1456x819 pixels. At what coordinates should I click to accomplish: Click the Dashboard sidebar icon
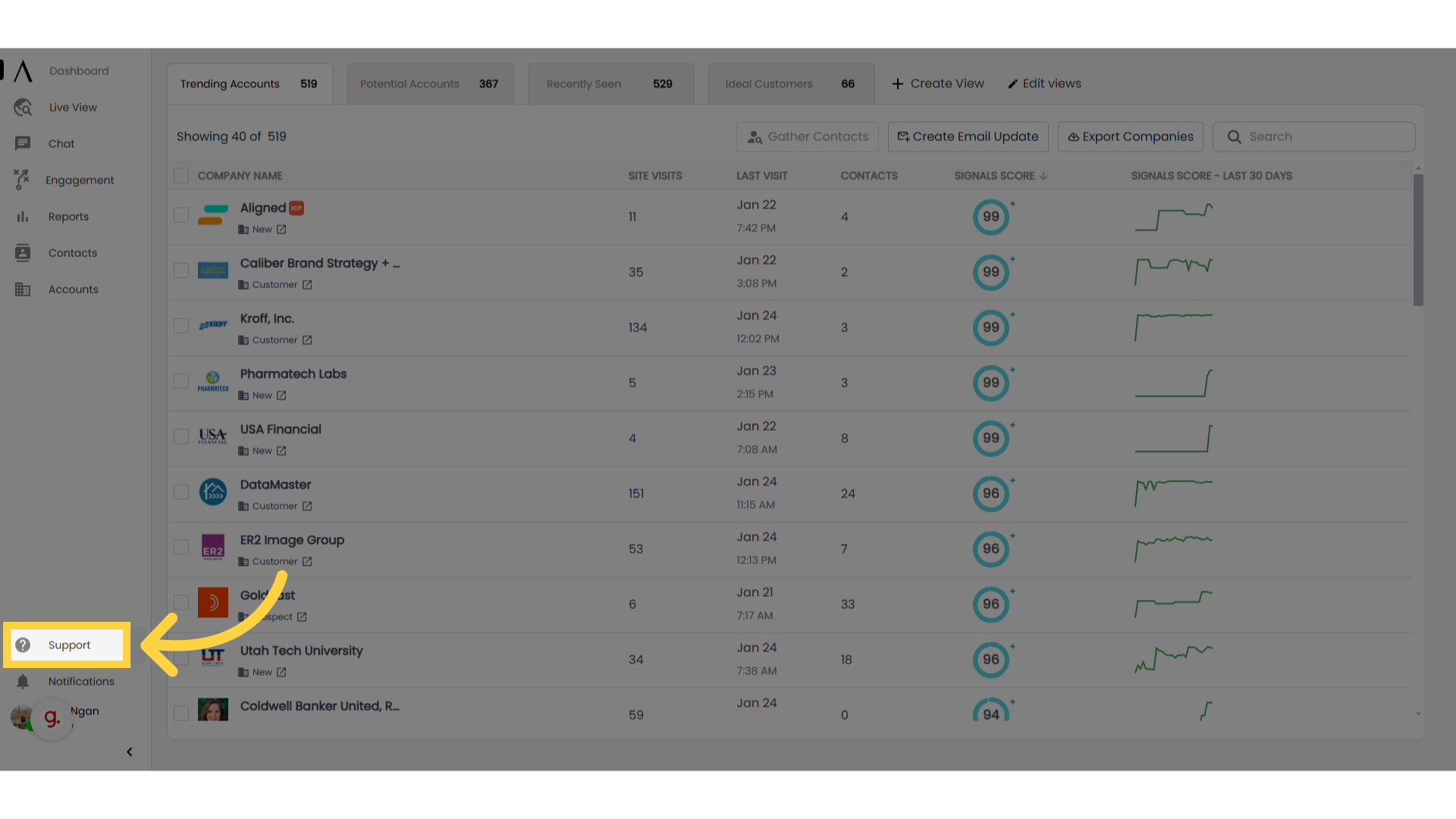22,70
